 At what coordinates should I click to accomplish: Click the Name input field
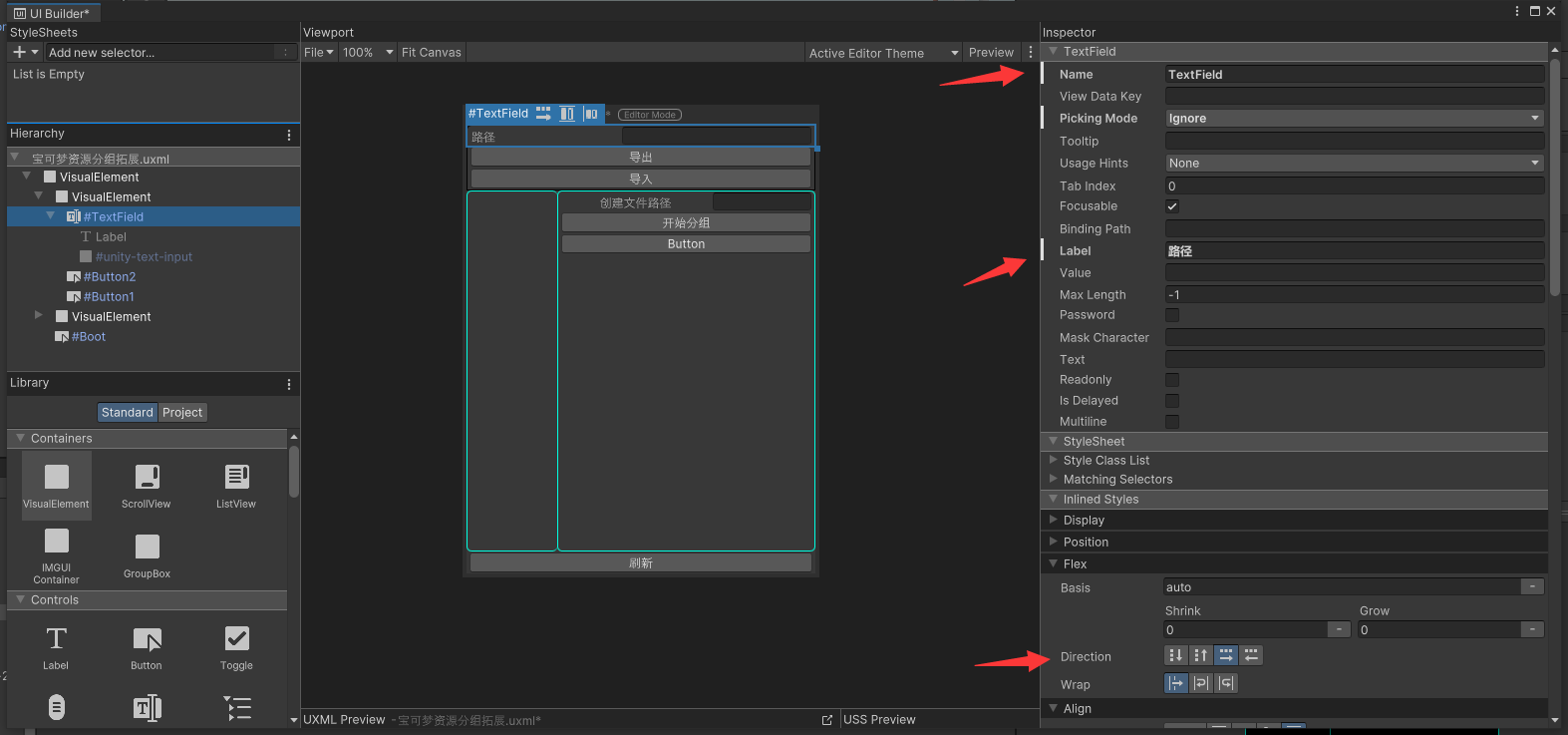tap(1355, 74)
